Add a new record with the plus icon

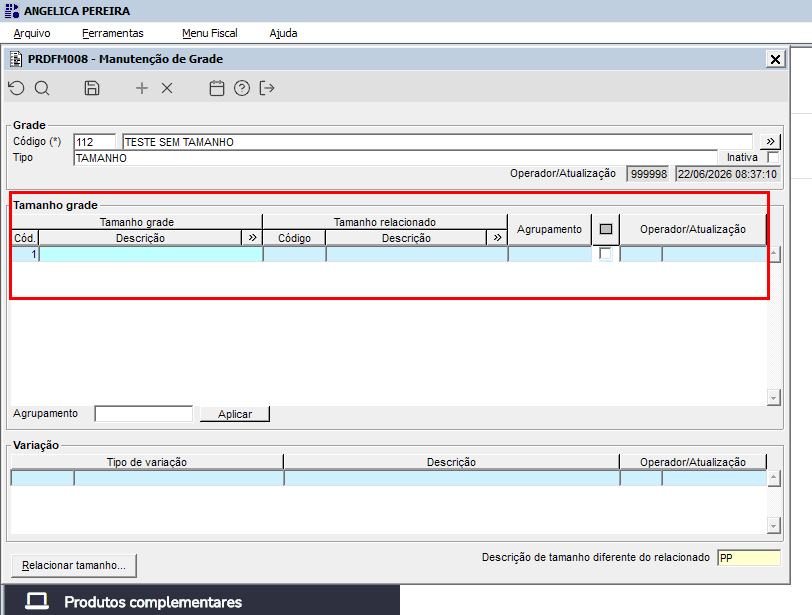click(x=141, y=88)
